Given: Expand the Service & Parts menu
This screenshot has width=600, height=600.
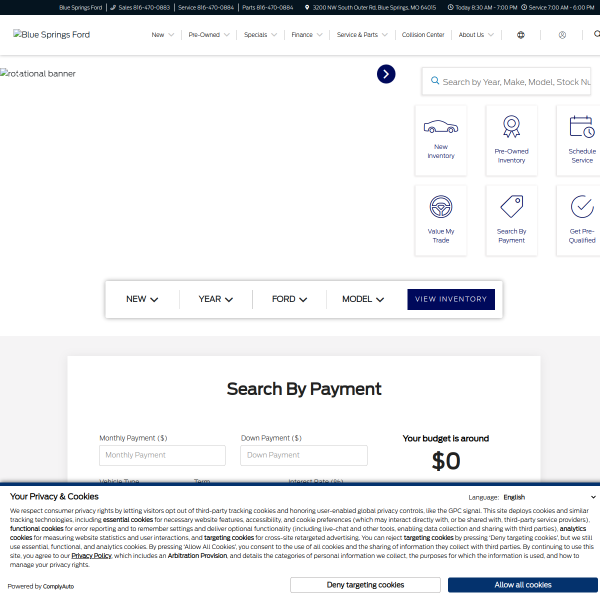Looking at the screenshot, I should (x=362, y=35).
